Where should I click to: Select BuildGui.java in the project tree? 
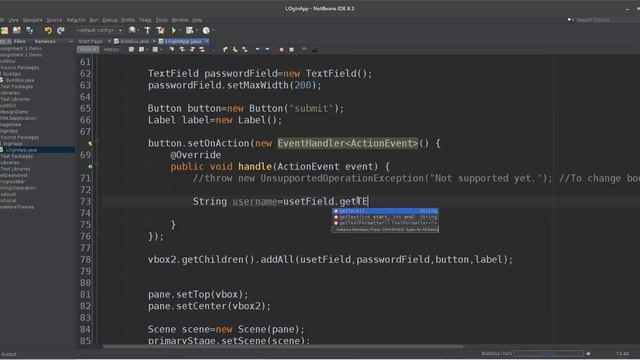pos(20,80)
